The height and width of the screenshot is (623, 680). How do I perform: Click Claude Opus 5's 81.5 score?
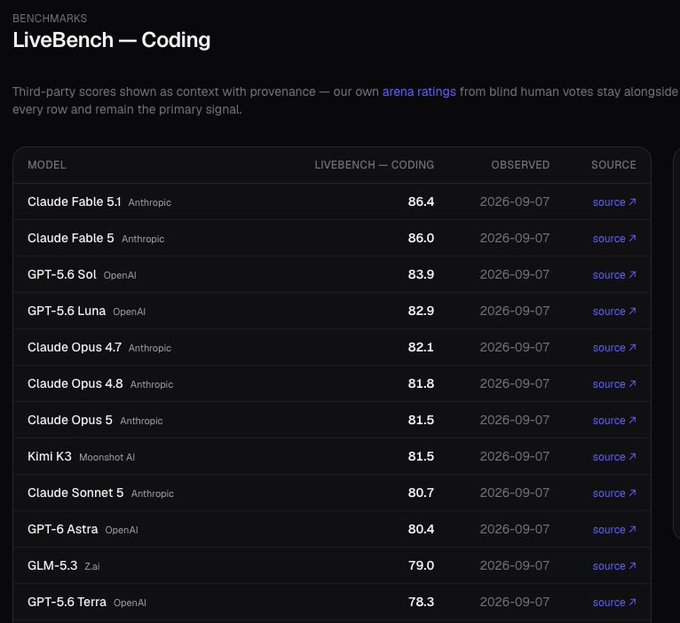click(x=421, y=420)
